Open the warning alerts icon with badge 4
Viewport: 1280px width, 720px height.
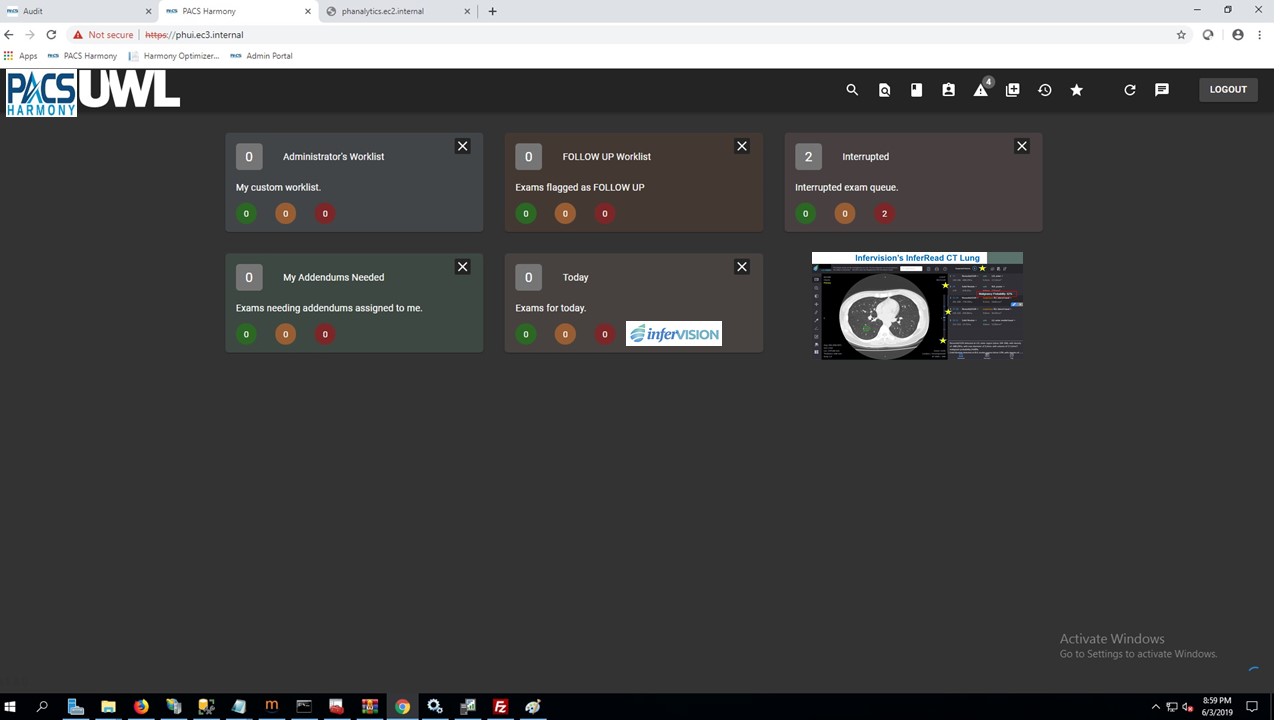pos(980,90)
